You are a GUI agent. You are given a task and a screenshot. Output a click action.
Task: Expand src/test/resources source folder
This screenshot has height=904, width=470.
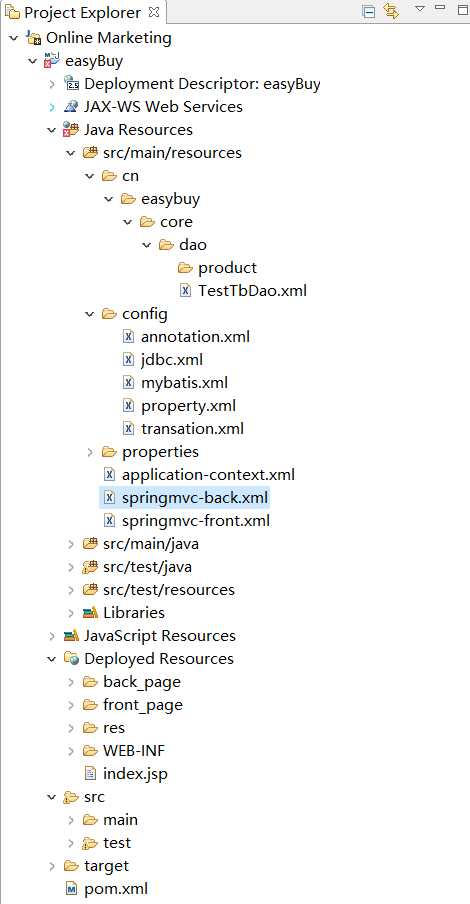[x=71, y=590]
